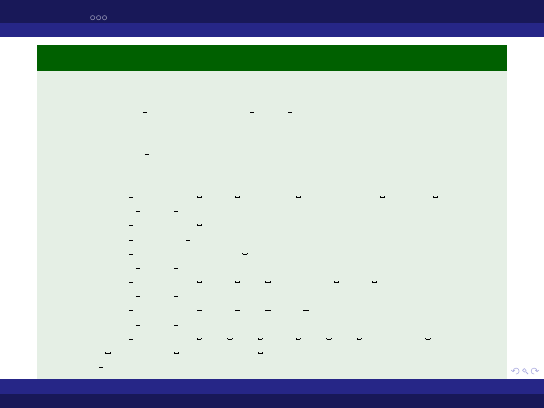Jump to the third slide navigation circle
The height and width of the screenshot is (408, 544).
[105, 17]
